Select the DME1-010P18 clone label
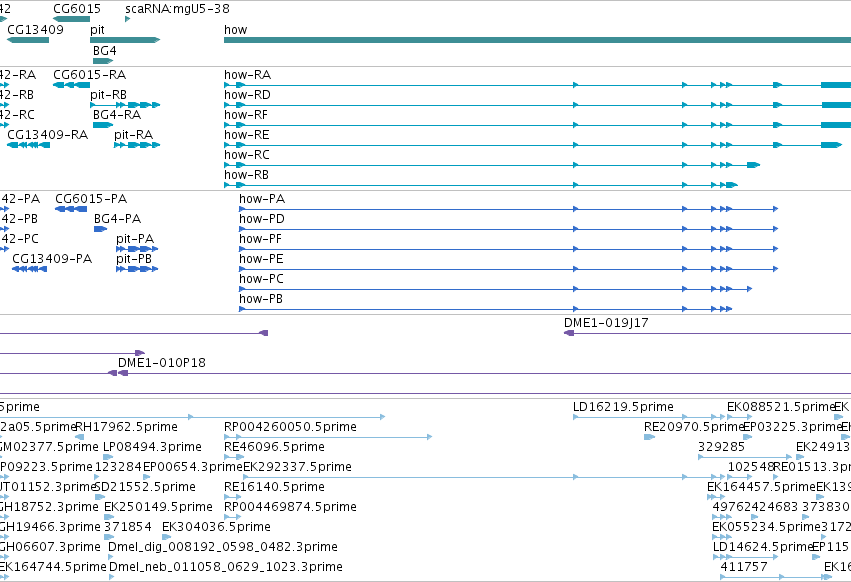The height and width of the screenshot is (582, 851). (x=162, y=363)
